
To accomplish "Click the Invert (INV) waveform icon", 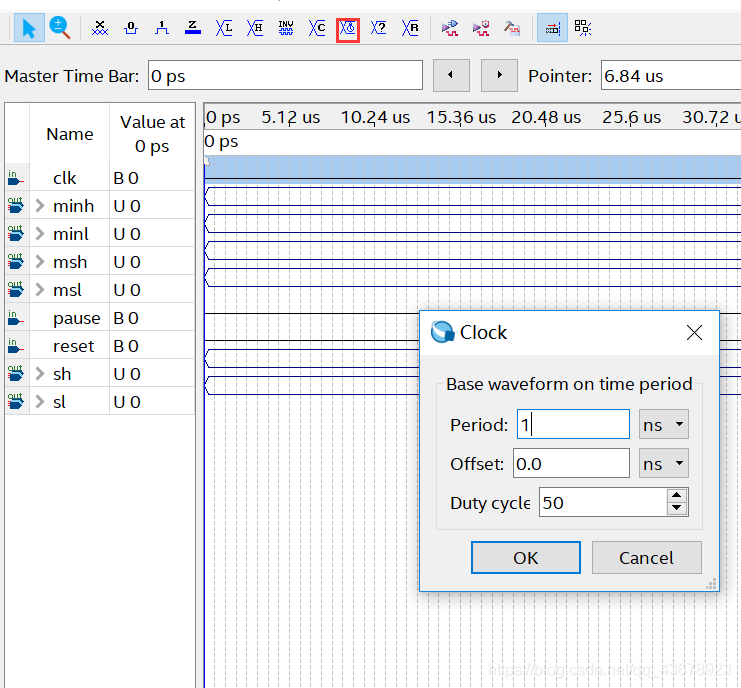I will (x=286, y=28).
